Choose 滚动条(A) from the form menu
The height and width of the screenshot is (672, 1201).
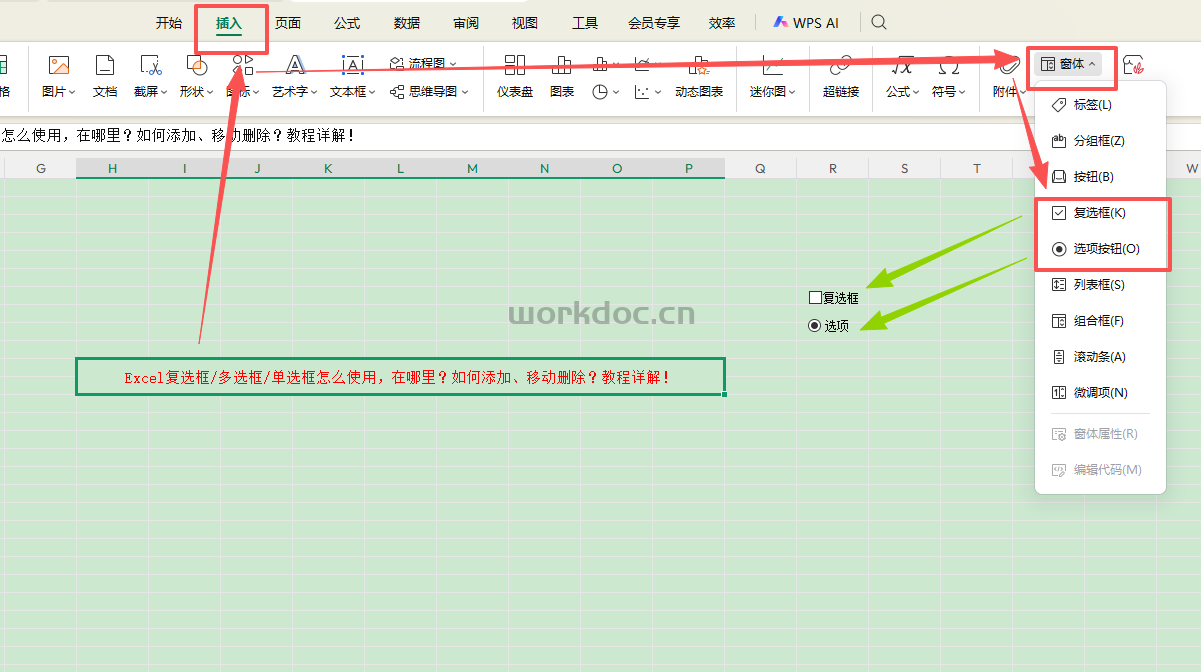(1100, 357)
